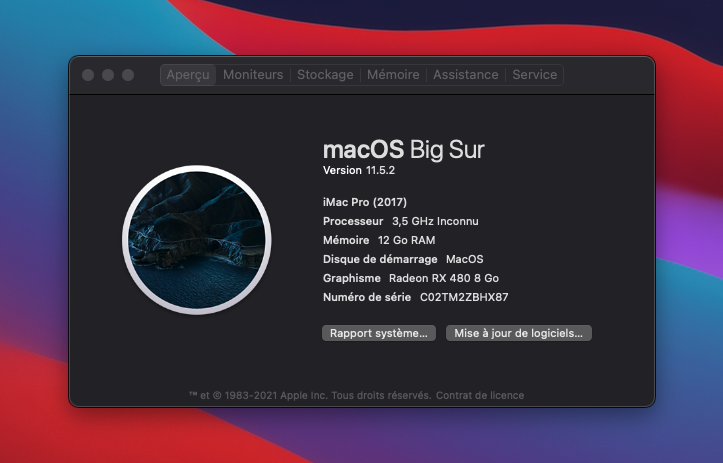Click the serial number C02TM2ZBHX87
Viewport: 723px width, 463px height.
click(464, 297)
